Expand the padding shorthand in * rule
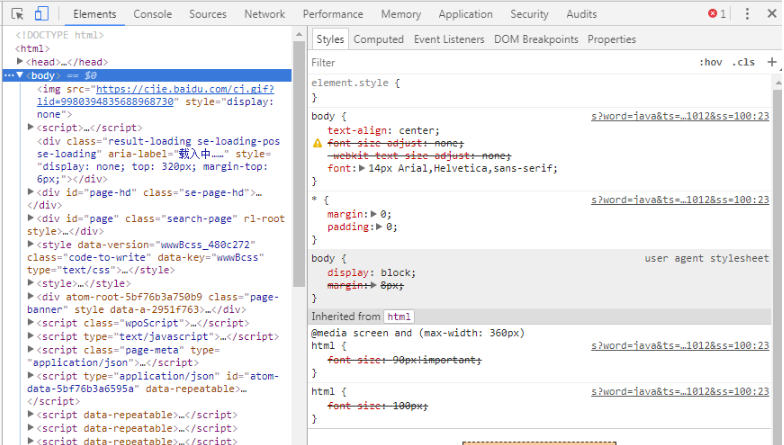This screenshot has width=784, height=445. (379, 226)
